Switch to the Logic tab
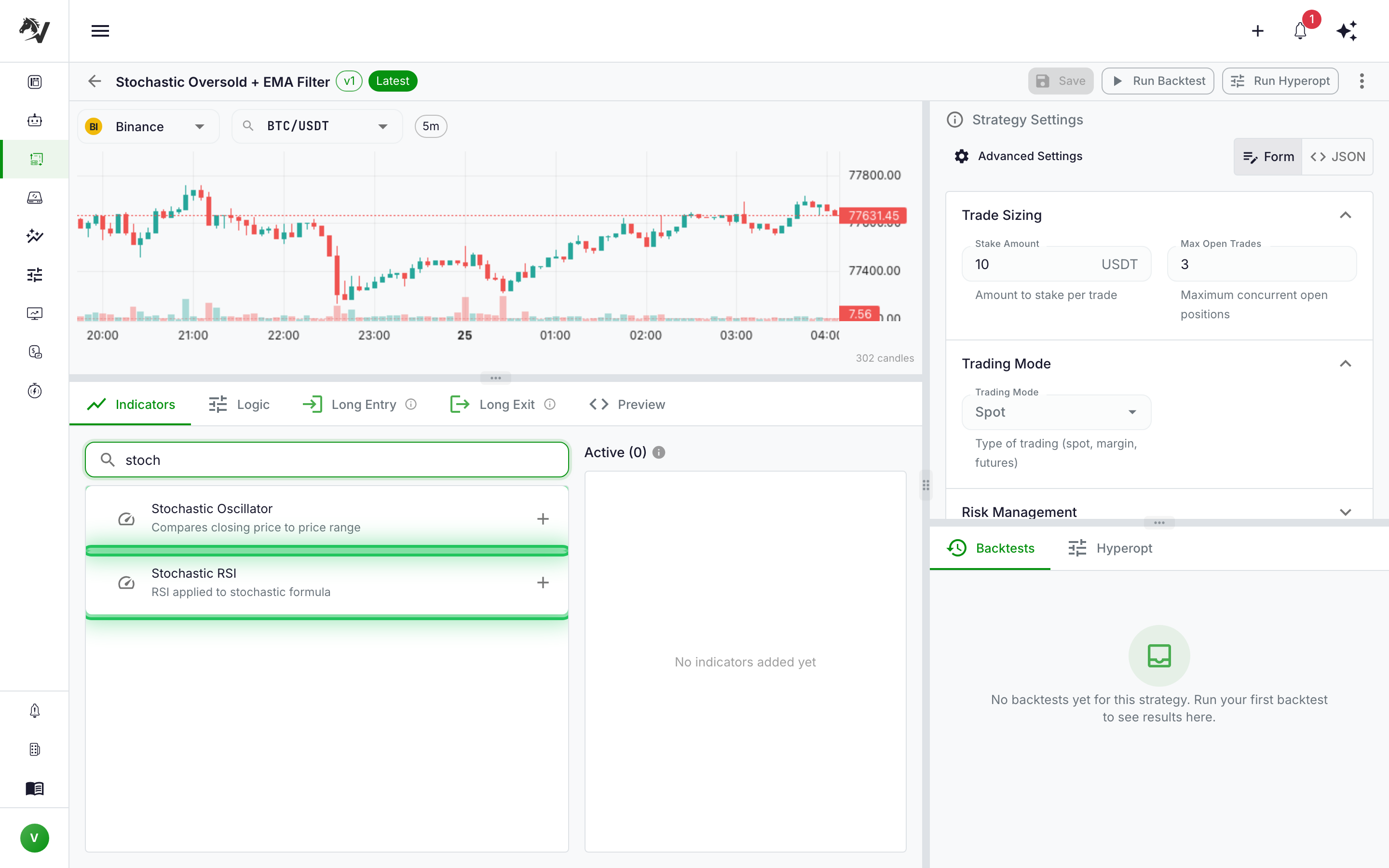This screenshot has width=1389, height=868. [x=239, y=404]
